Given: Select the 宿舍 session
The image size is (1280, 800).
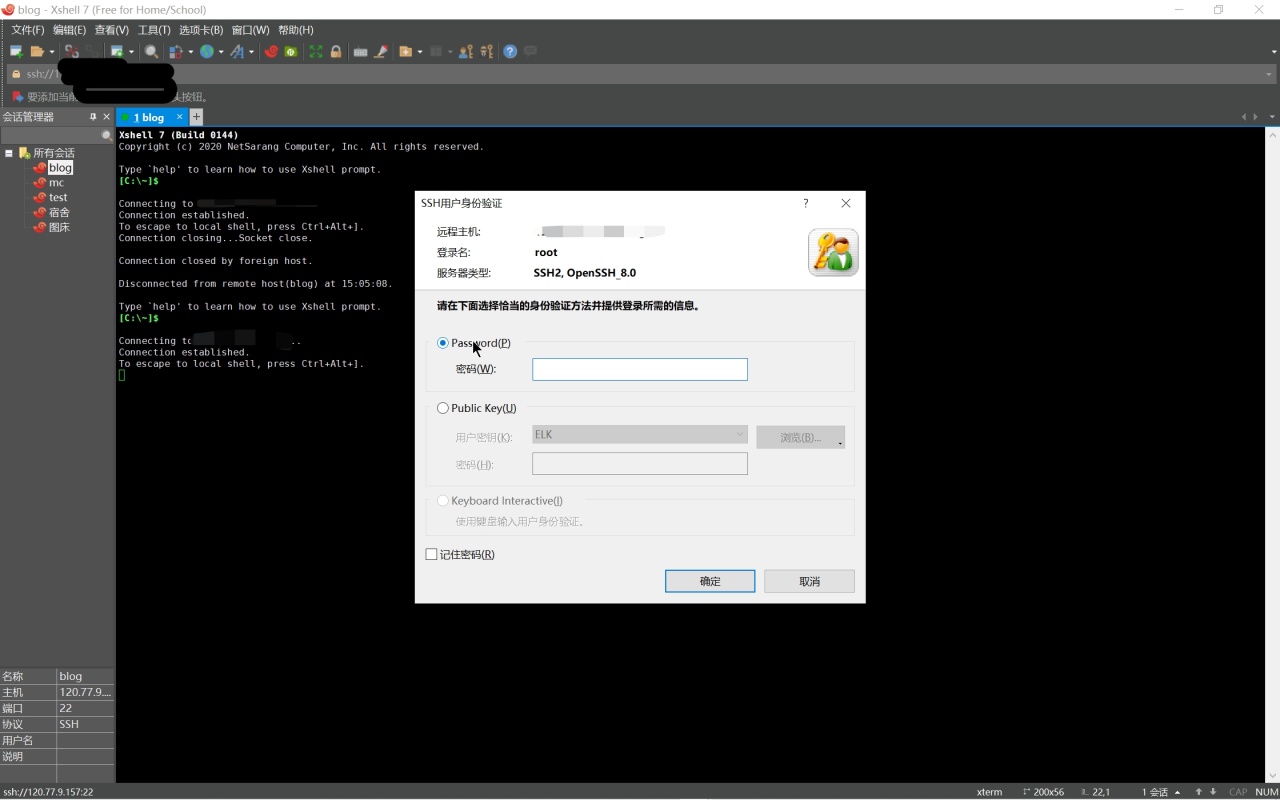Looking at the screenshot, I should click(x=59, y=213).
